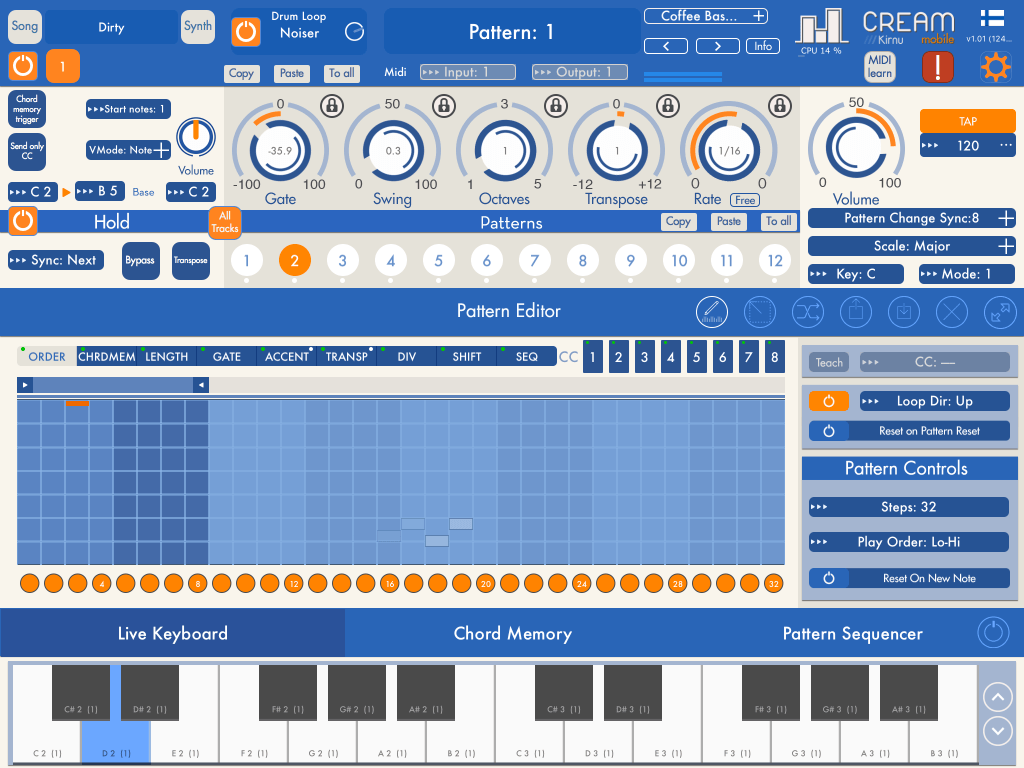Click the TAP tempo button
This screenshot has width=1024, height=768.
click(967, 121)
